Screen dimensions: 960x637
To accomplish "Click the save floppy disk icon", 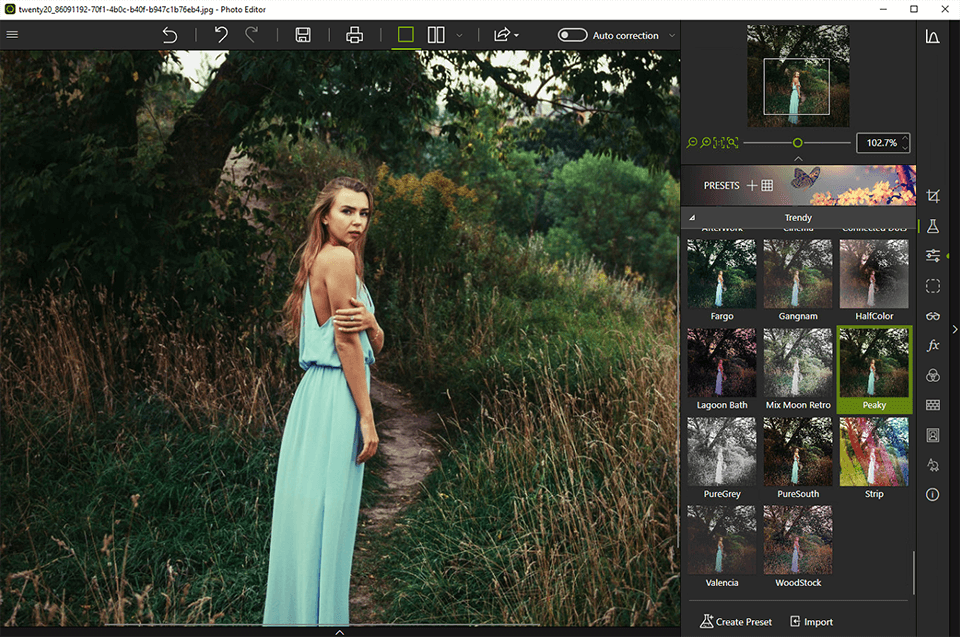I will pos(303,35).
